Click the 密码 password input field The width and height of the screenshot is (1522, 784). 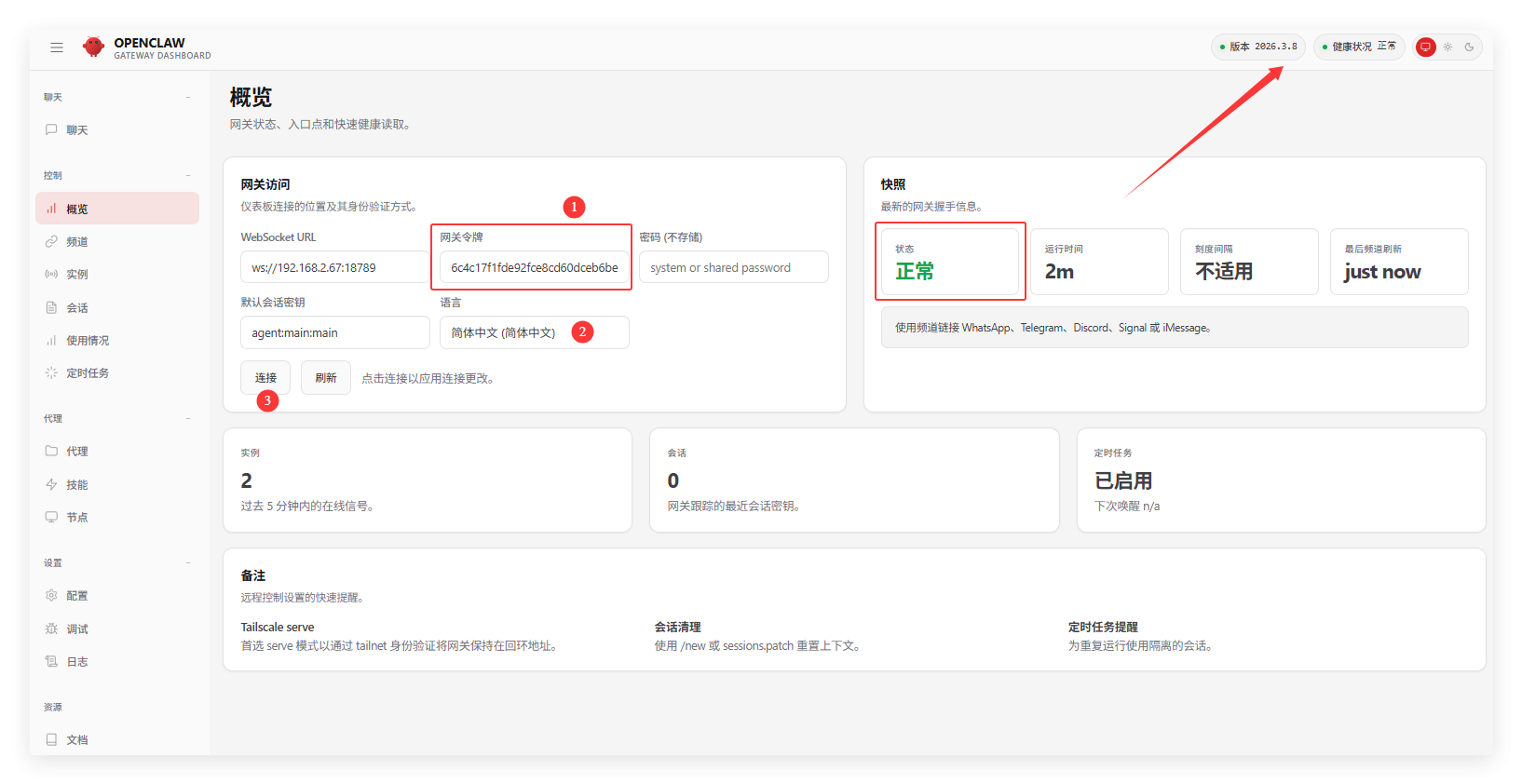tap(733, 268)
